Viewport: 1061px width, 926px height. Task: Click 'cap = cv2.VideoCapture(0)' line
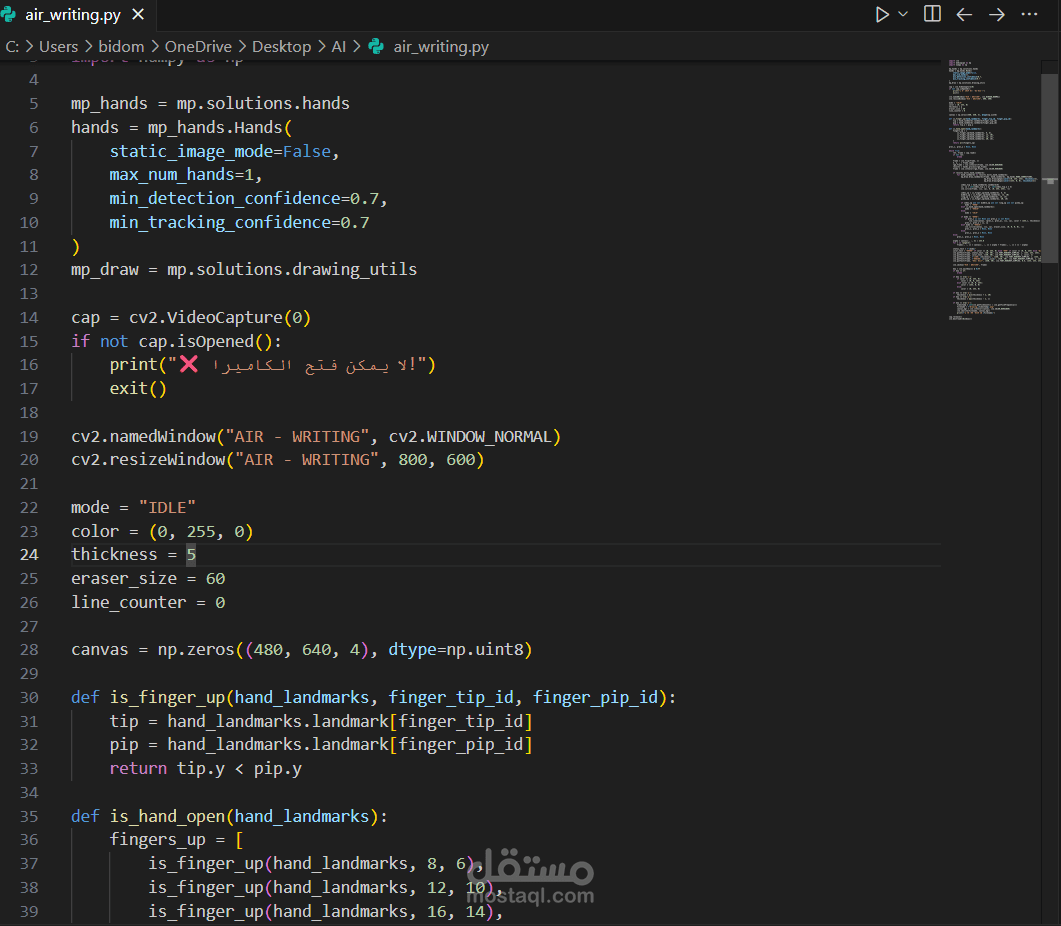(191, 318)
